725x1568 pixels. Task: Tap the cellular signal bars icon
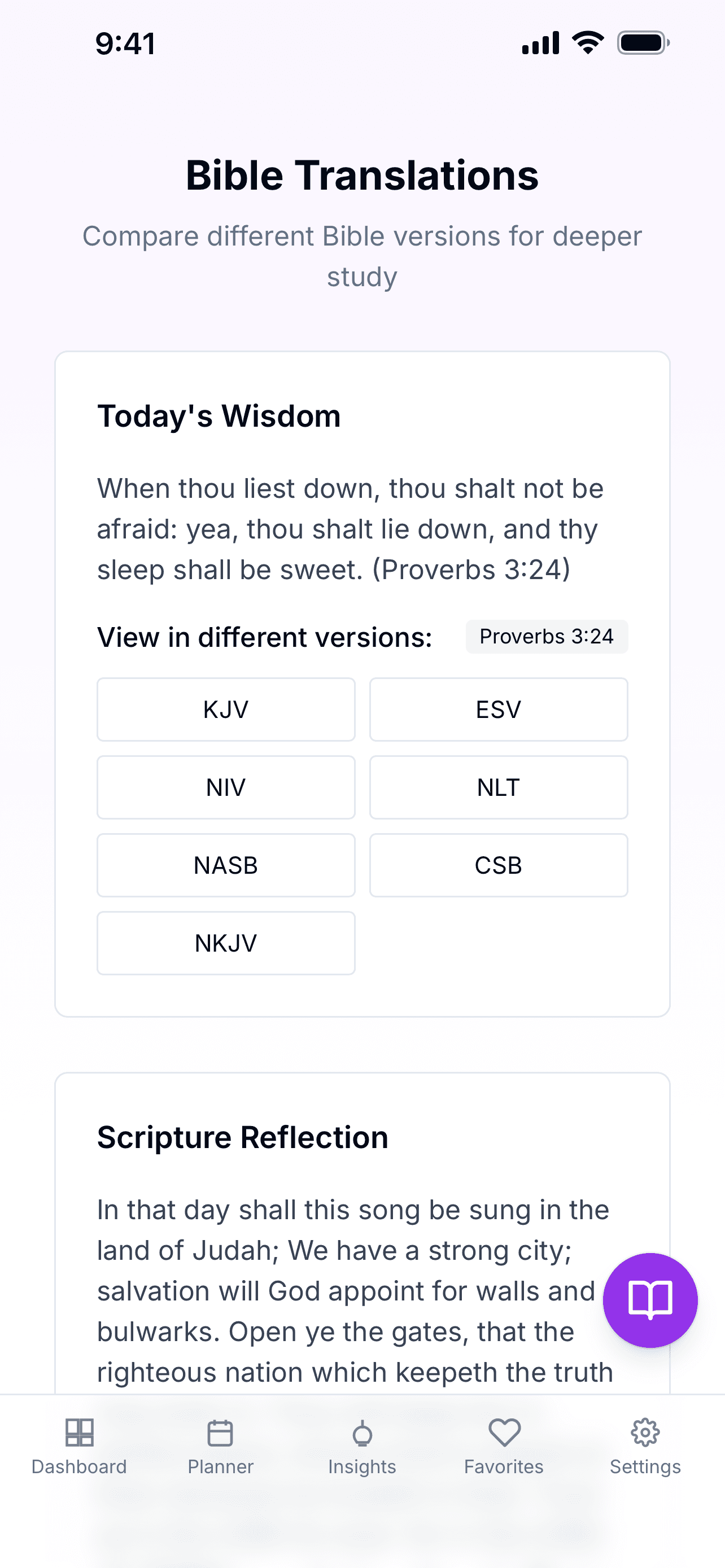540,42
